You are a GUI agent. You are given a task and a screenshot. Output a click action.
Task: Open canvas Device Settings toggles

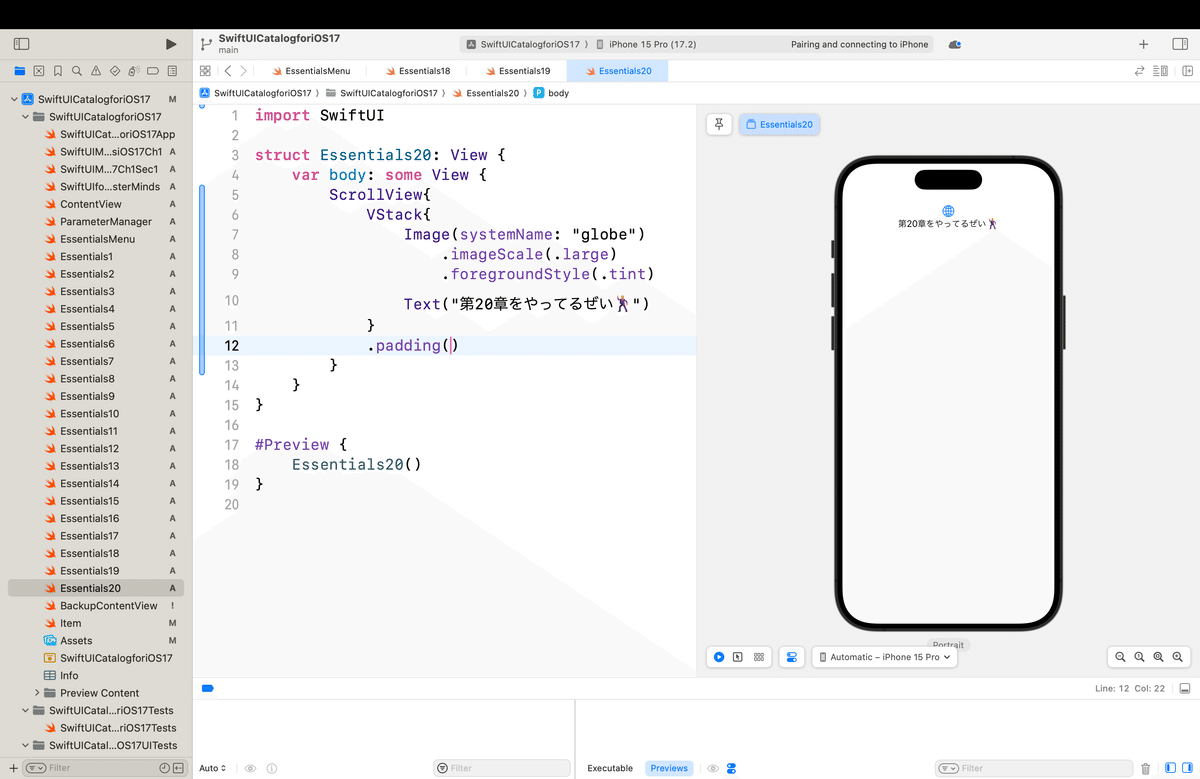(x=792, y=657)
